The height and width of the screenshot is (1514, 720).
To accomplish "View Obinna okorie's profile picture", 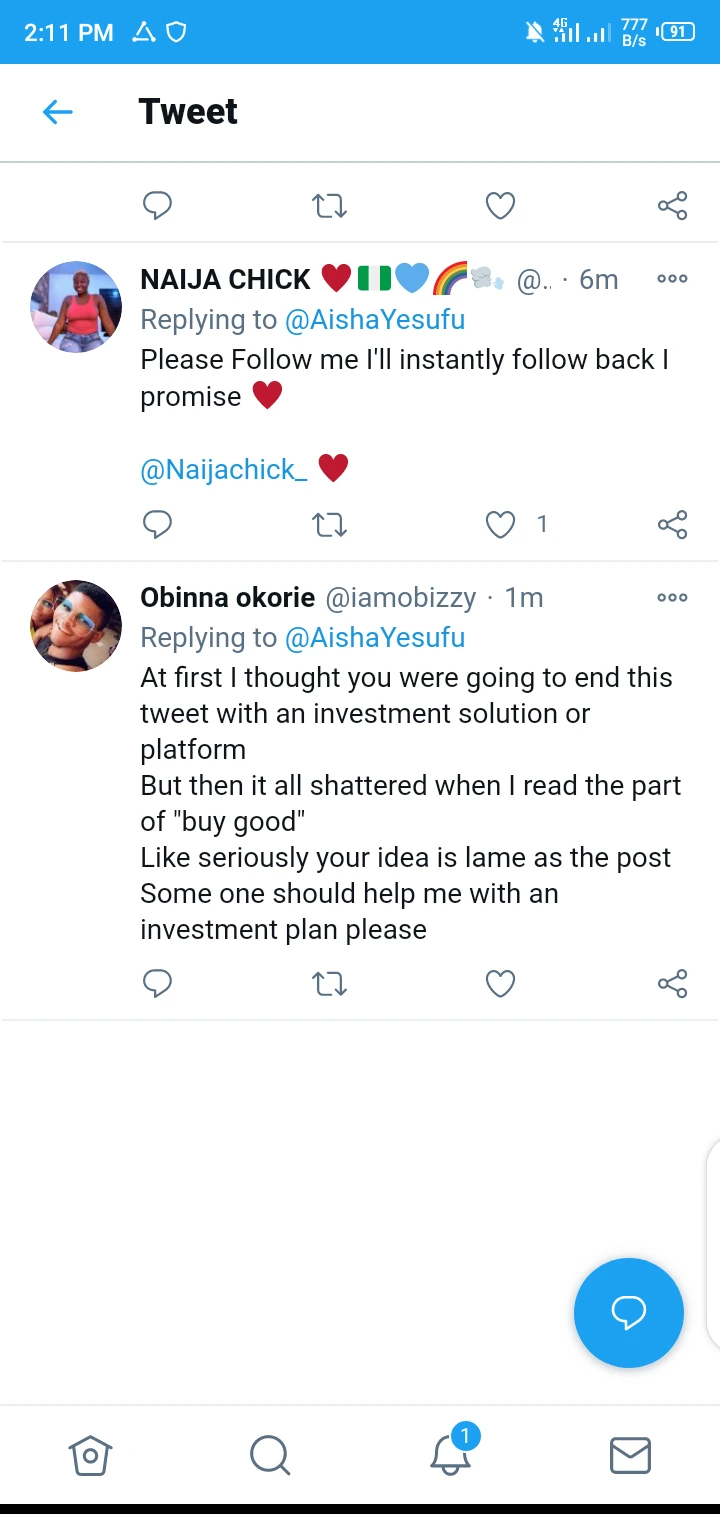I will pos(76,626).
